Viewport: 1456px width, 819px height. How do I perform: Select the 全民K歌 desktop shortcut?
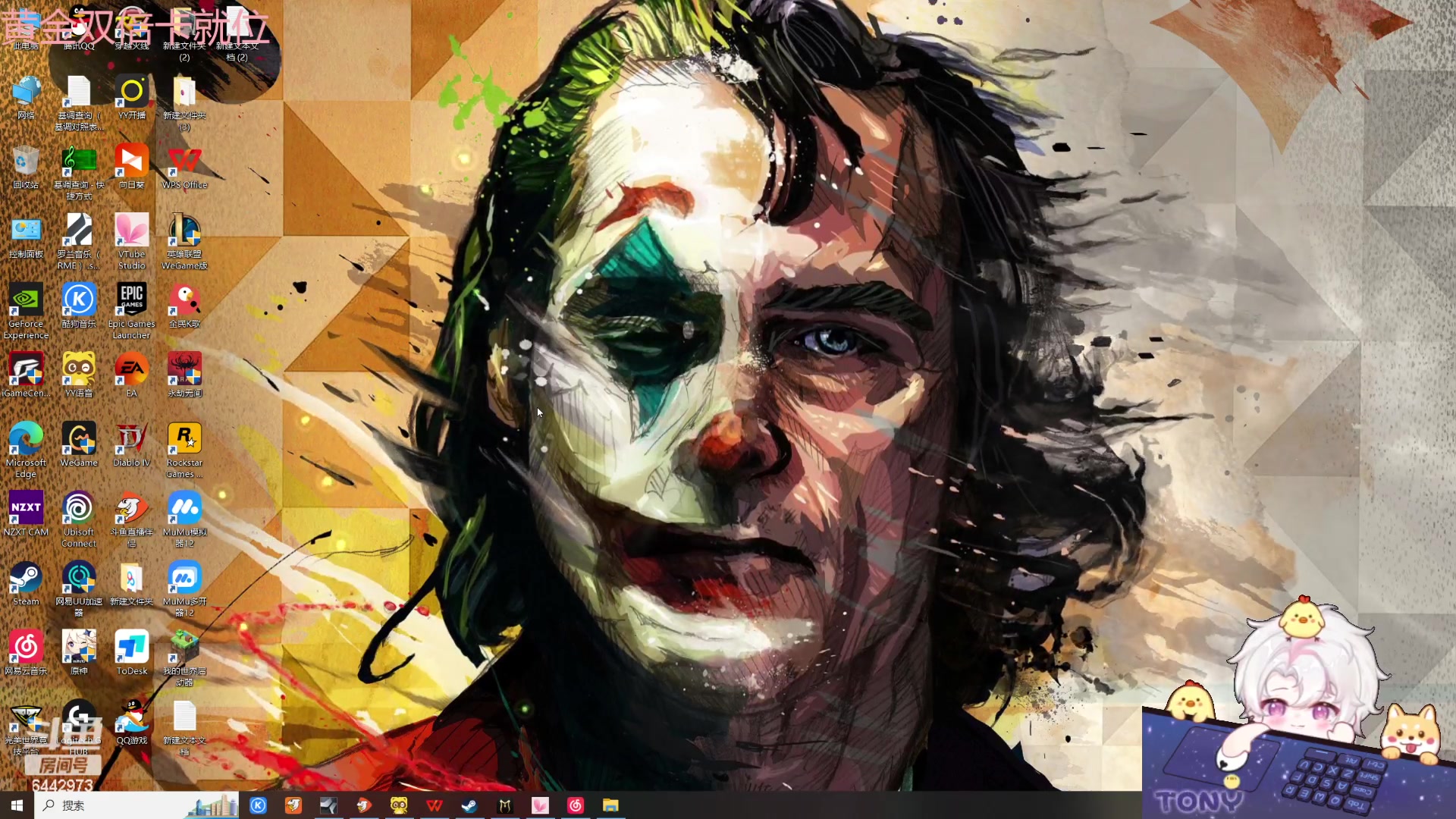click(x=184, y=306)
